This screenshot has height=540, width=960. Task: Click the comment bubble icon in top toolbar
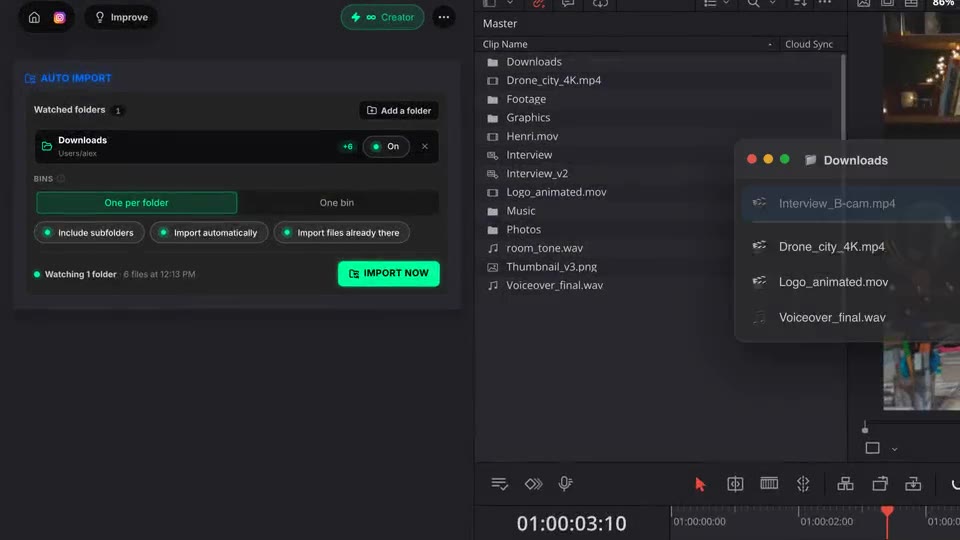568,4
